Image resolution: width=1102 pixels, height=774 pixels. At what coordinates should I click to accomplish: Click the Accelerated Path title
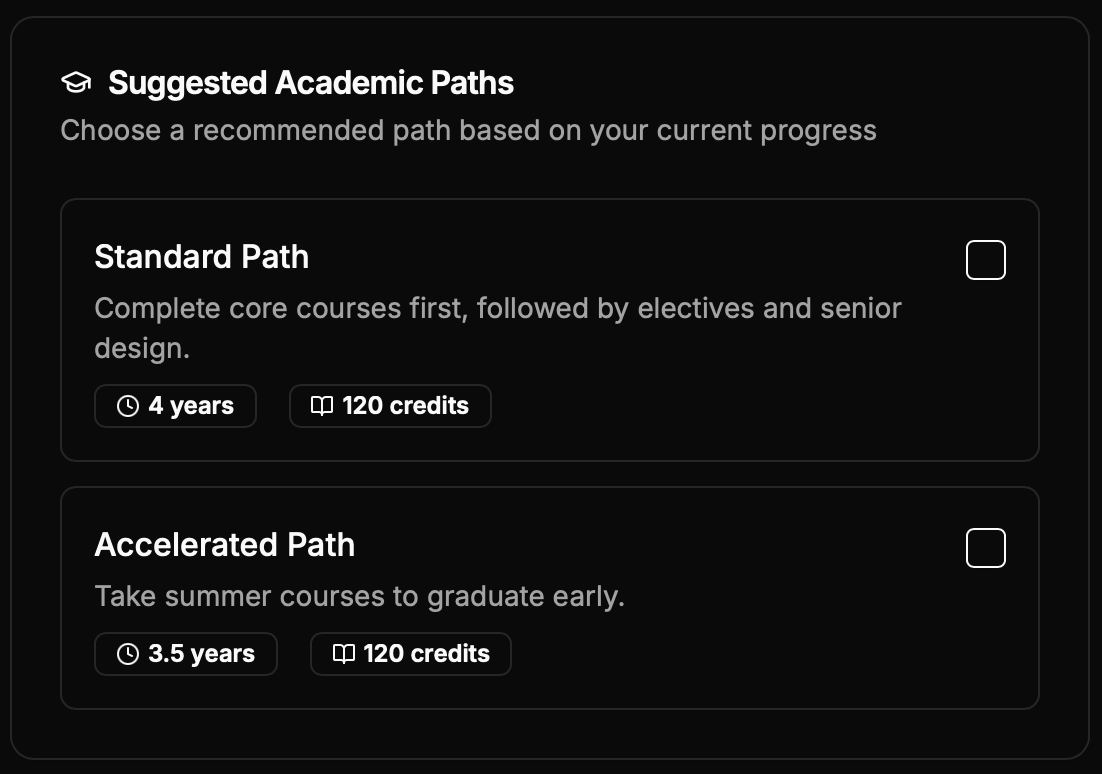tap(225, 545)
